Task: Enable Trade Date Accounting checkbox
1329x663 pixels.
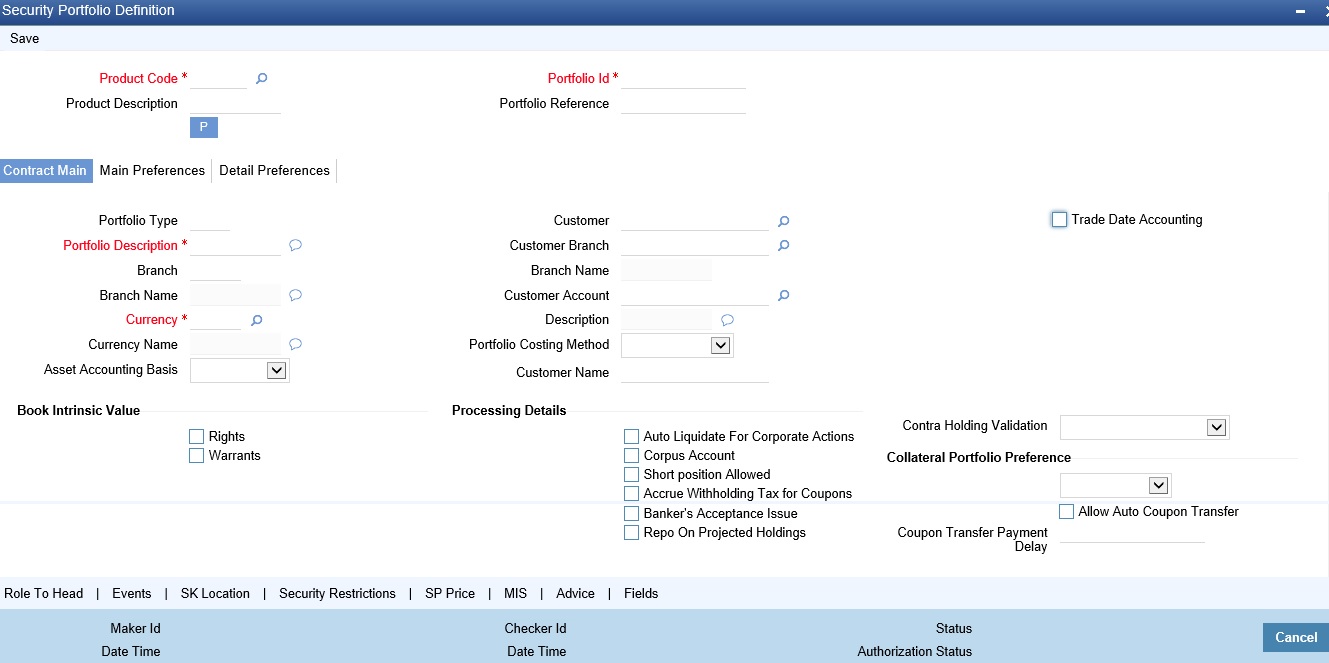Action: 1060,219
